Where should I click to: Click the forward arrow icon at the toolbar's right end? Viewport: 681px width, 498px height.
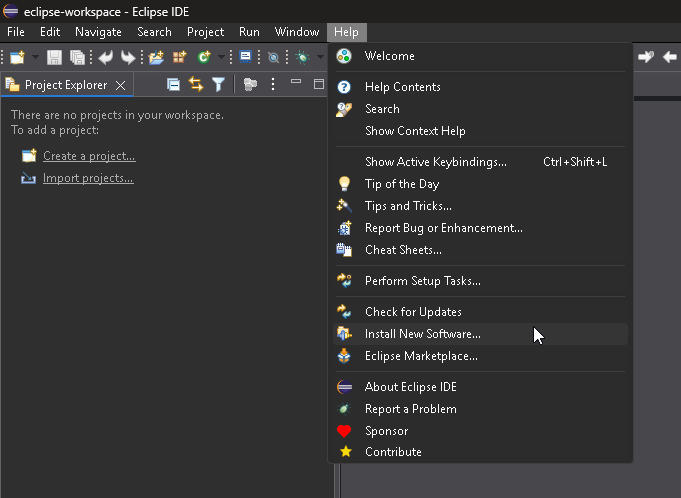point(646,57)
